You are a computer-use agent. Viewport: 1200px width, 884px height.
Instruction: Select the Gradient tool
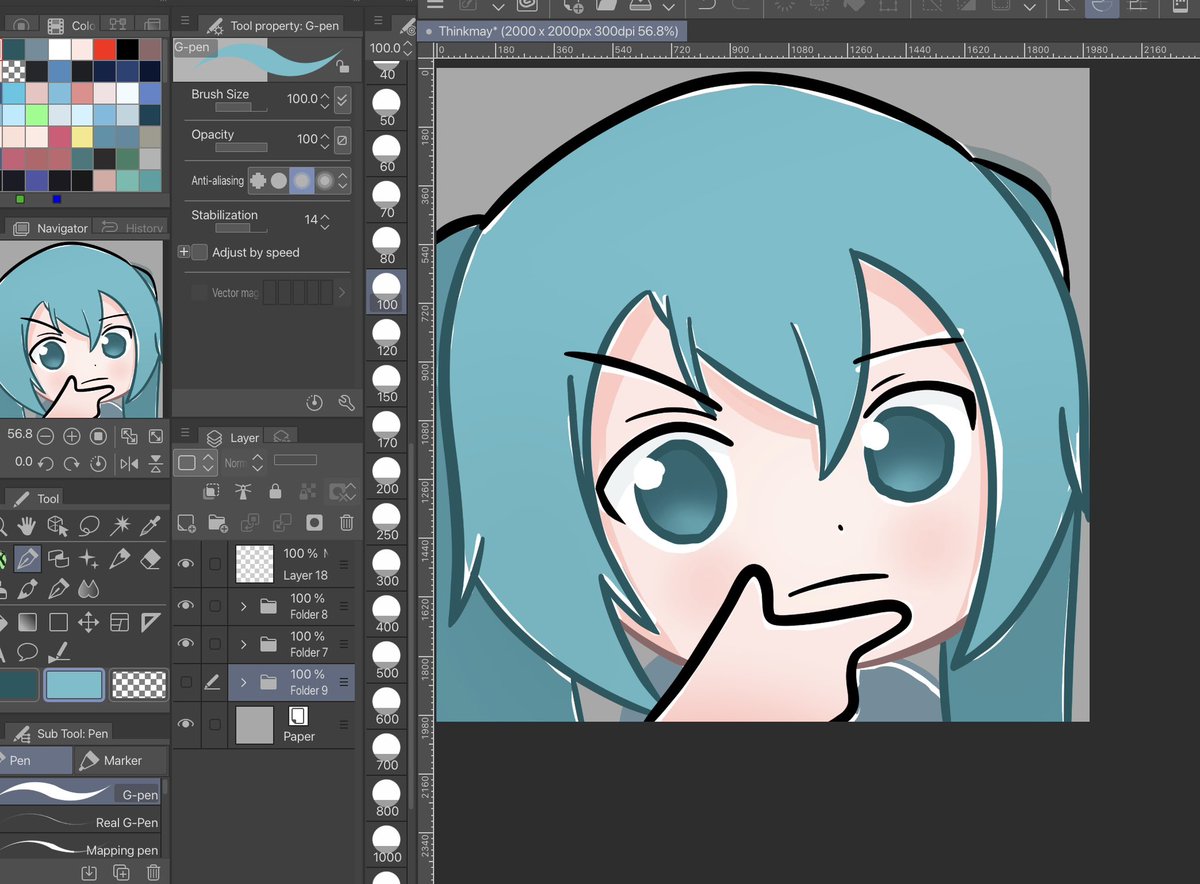(x=27, y=622)
